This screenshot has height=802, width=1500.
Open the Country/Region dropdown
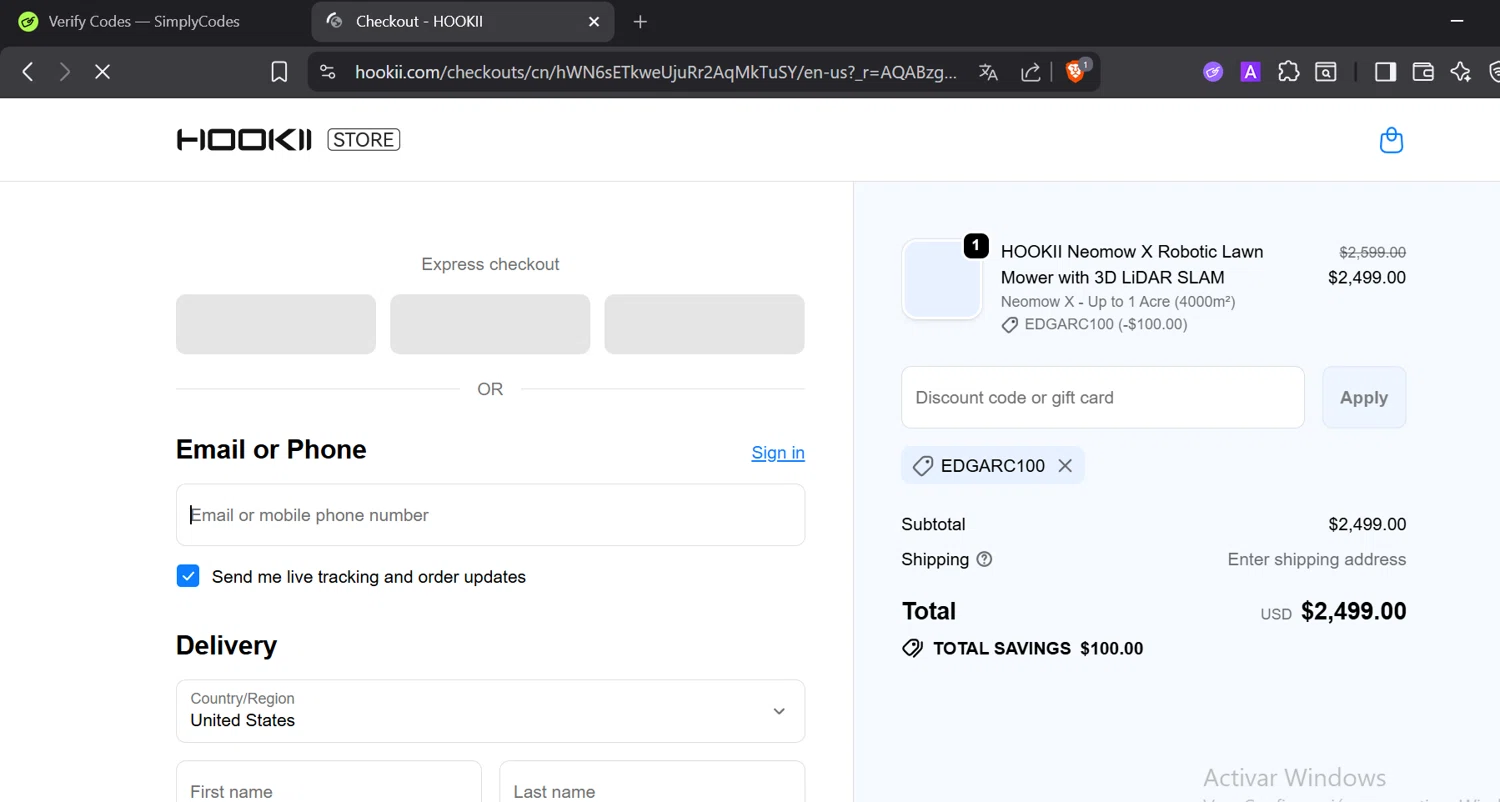490,711
